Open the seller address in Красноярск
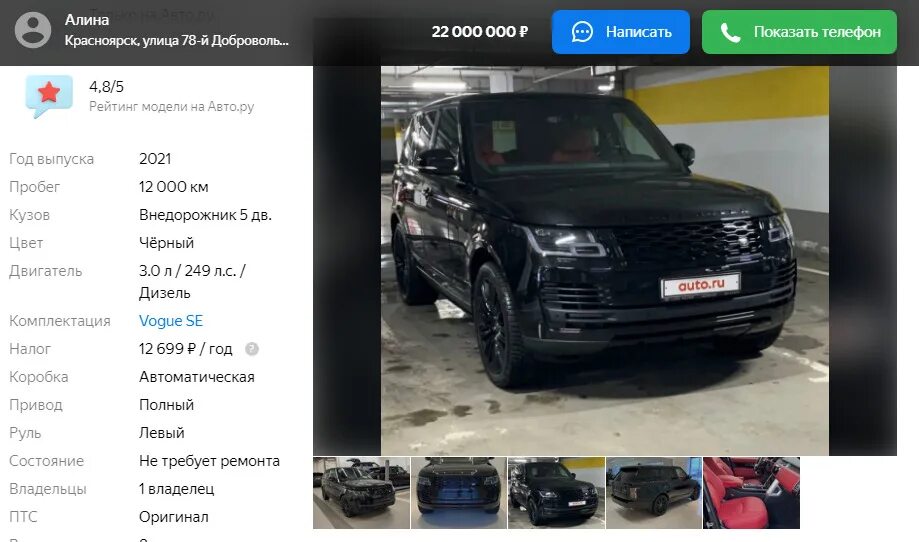The height and width of the screenshot is (542, 919). 176,40
